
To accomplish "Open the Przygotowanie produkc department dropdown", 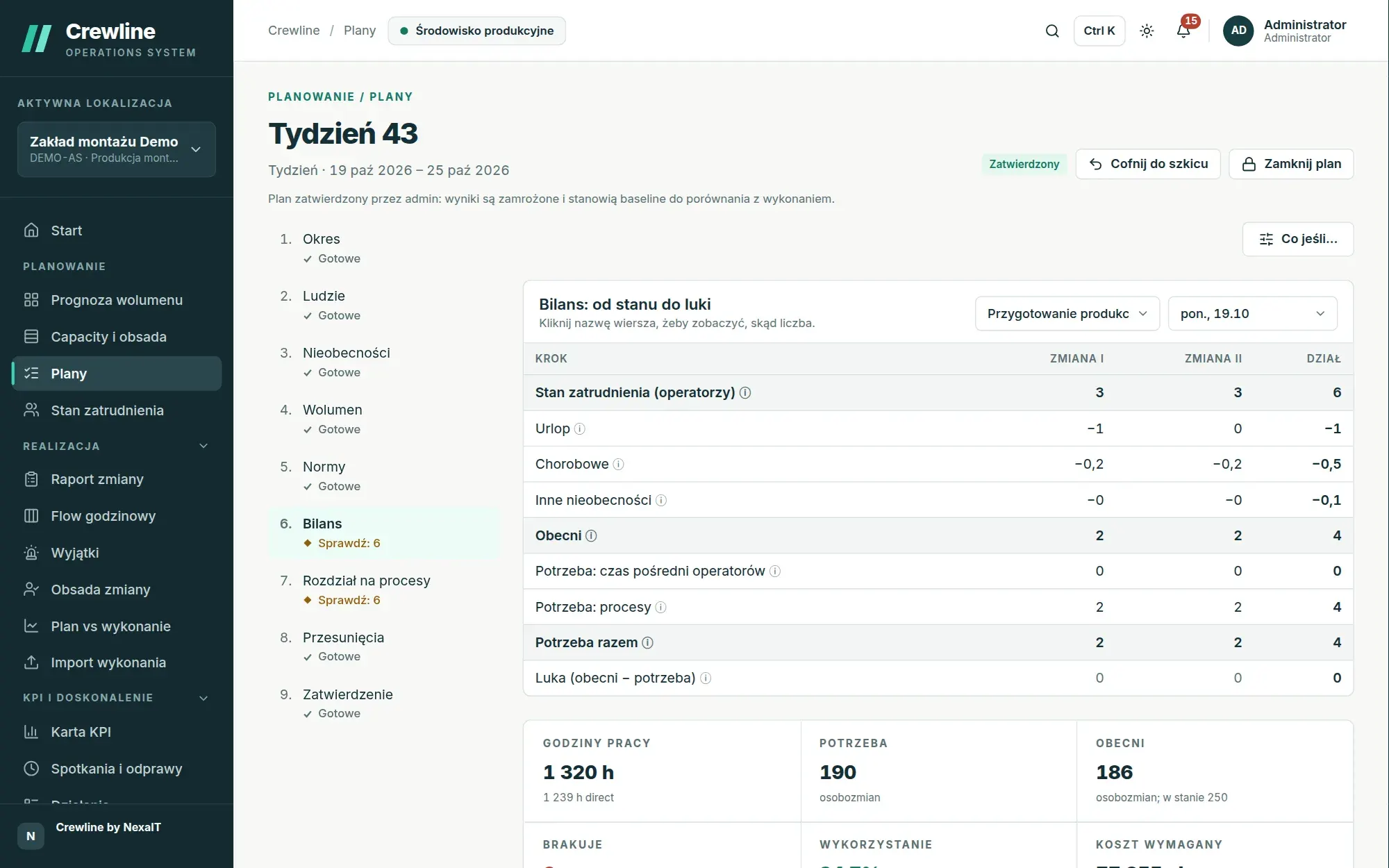I will 1067,314.
